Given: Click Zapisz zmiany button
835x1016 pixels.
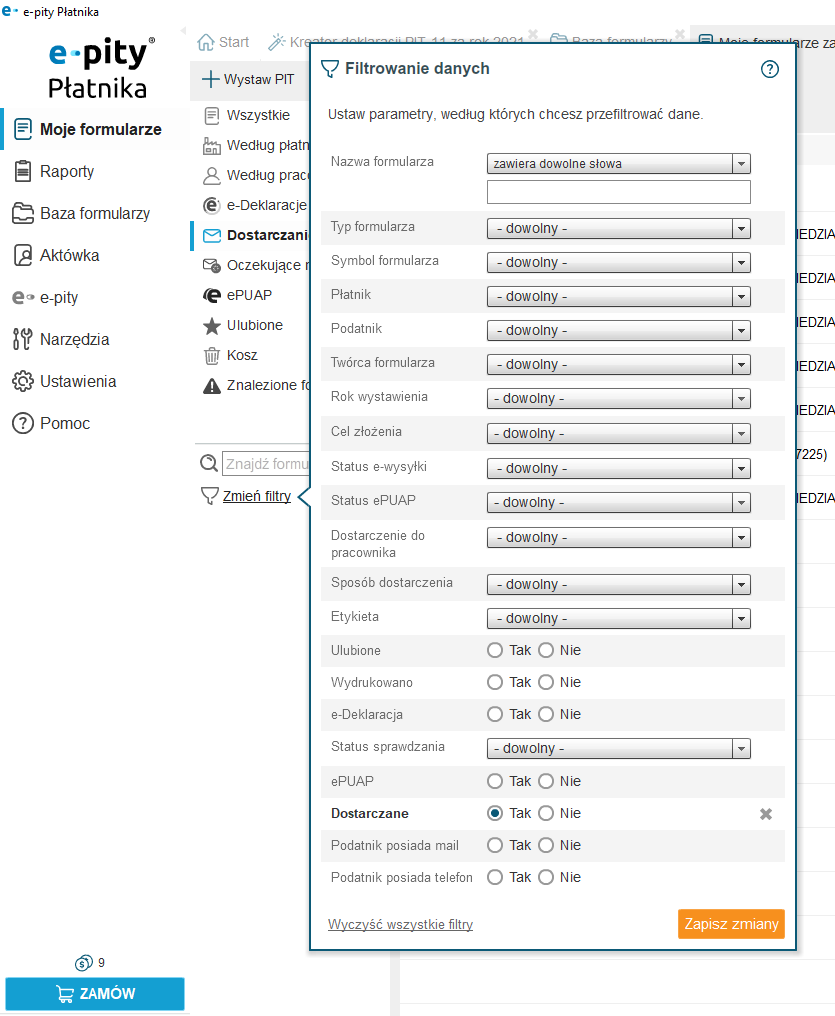Looking at the screenshot, I should tap(731, 924).
